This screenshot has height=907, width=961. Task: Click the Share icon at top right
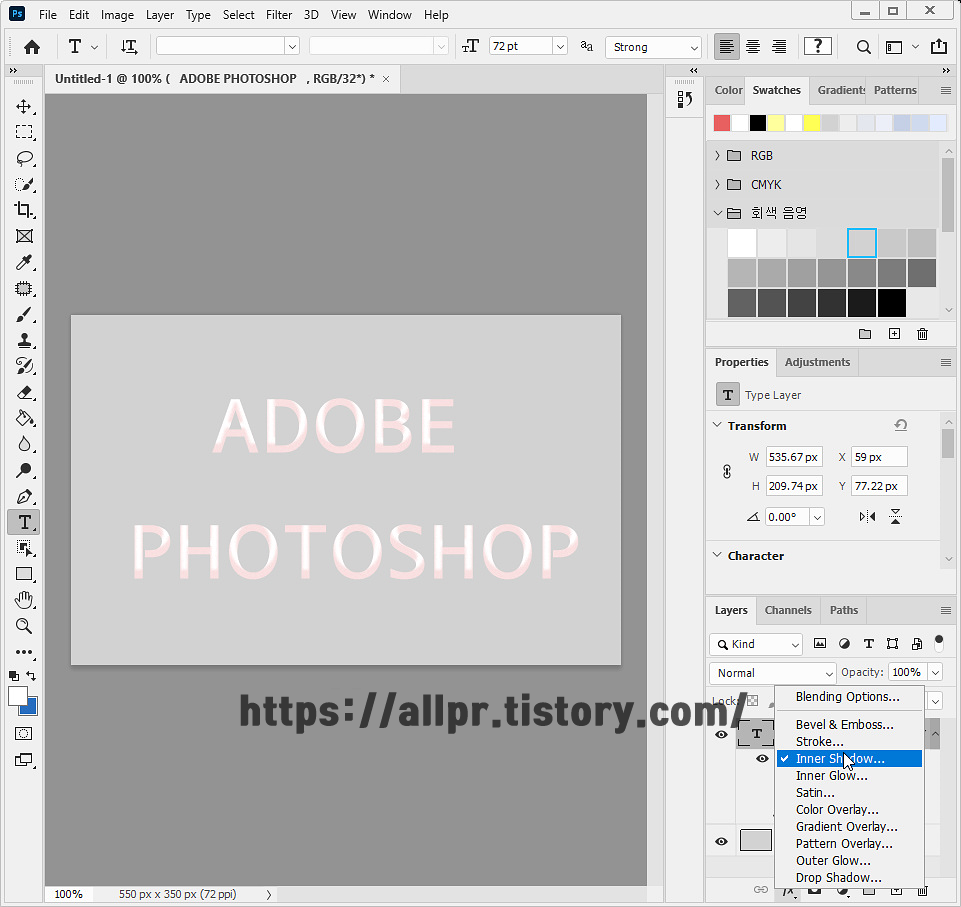(938, 47)
